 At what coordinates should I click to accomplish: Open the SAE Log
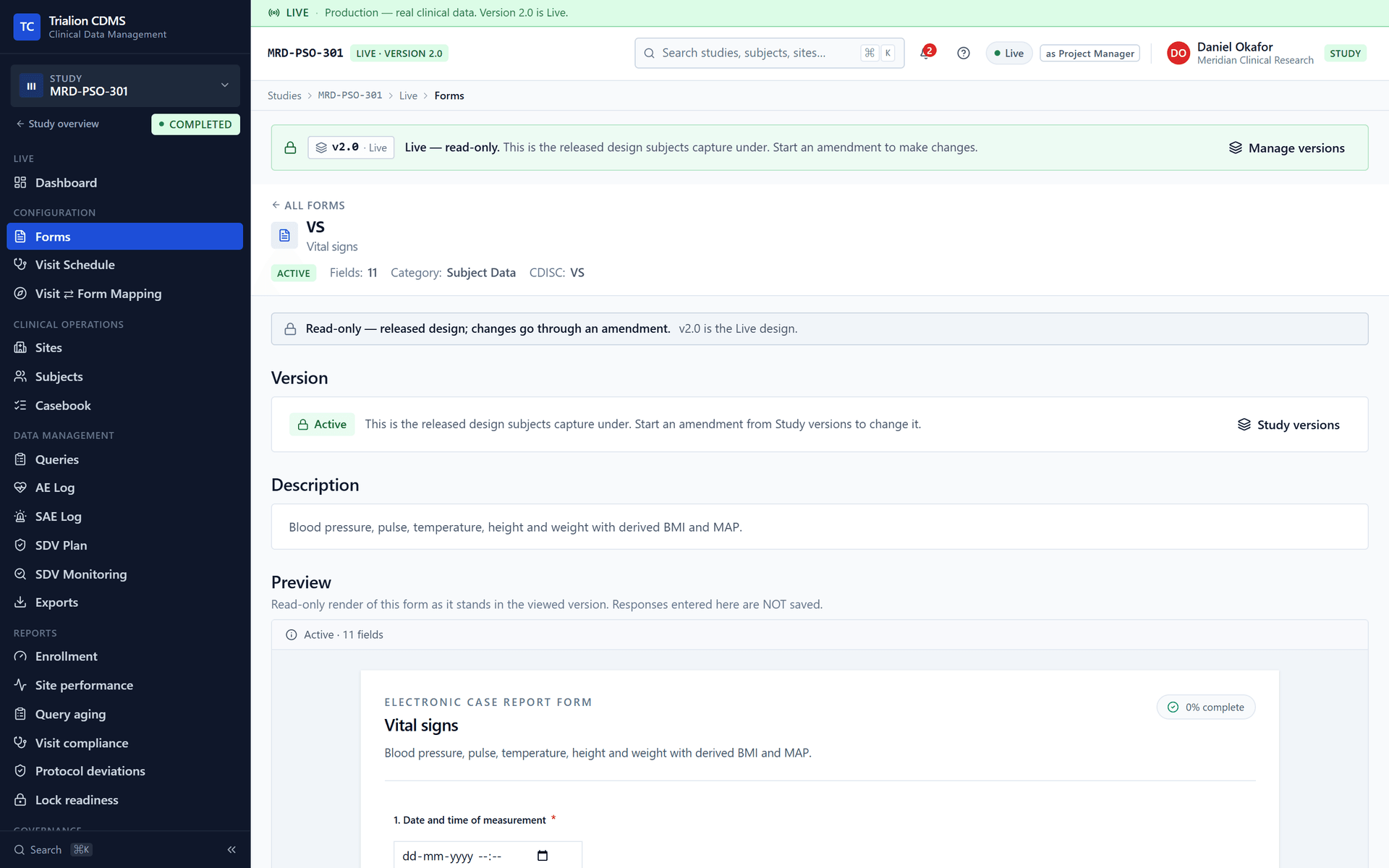125,516
